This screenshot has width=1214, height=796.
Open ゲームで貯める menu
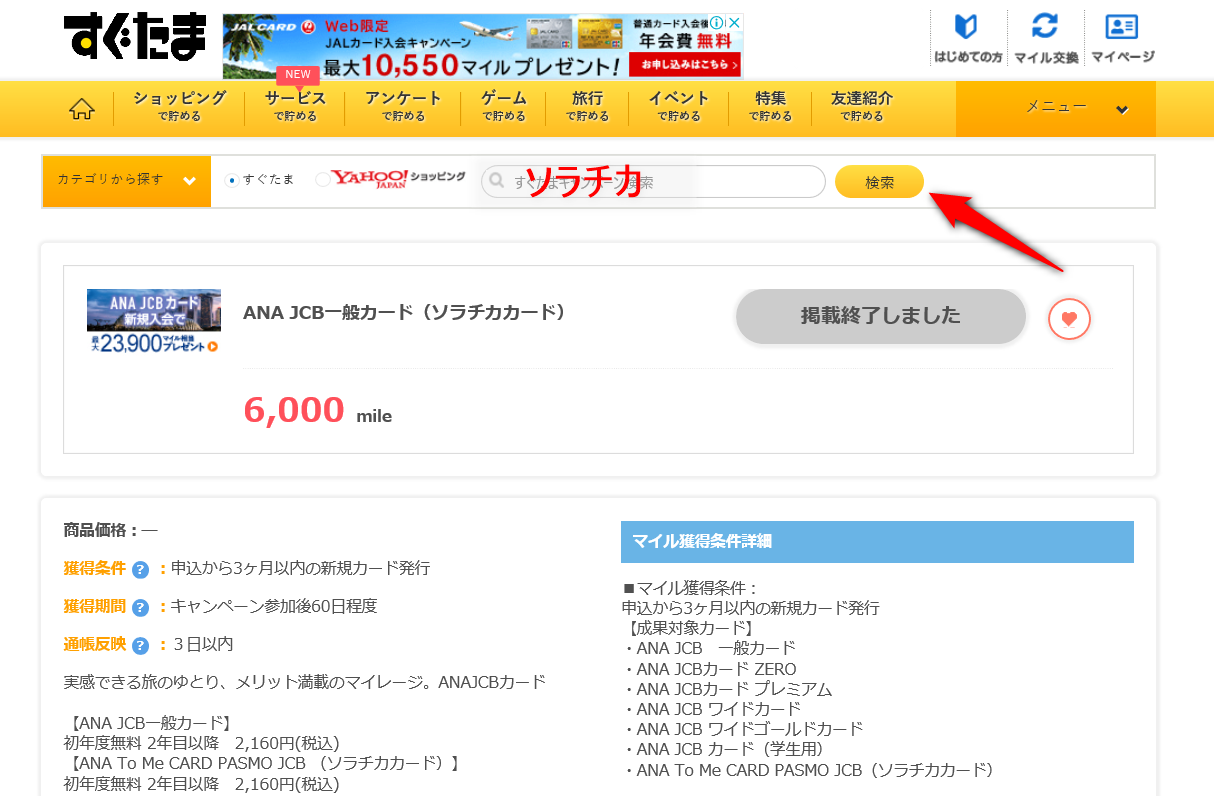pos(504,107)
